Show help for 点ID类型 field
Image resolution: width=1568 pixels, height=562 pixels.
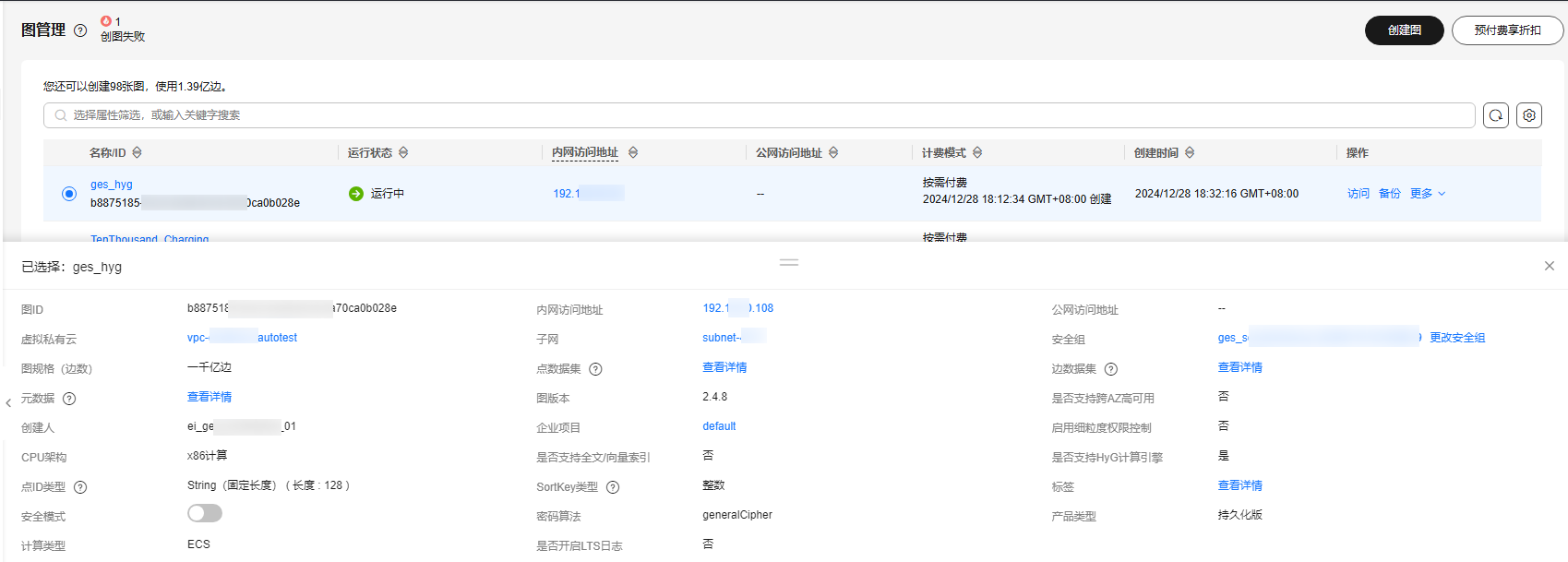pyautogui.click(x=80, y=487)
